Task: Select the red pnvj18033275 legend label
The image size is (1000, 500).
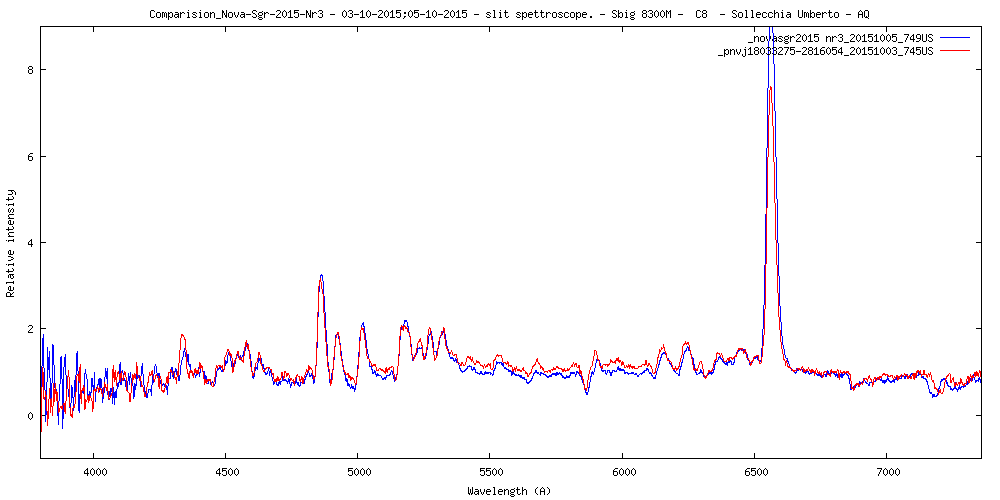Action: (x=825, y=51)
